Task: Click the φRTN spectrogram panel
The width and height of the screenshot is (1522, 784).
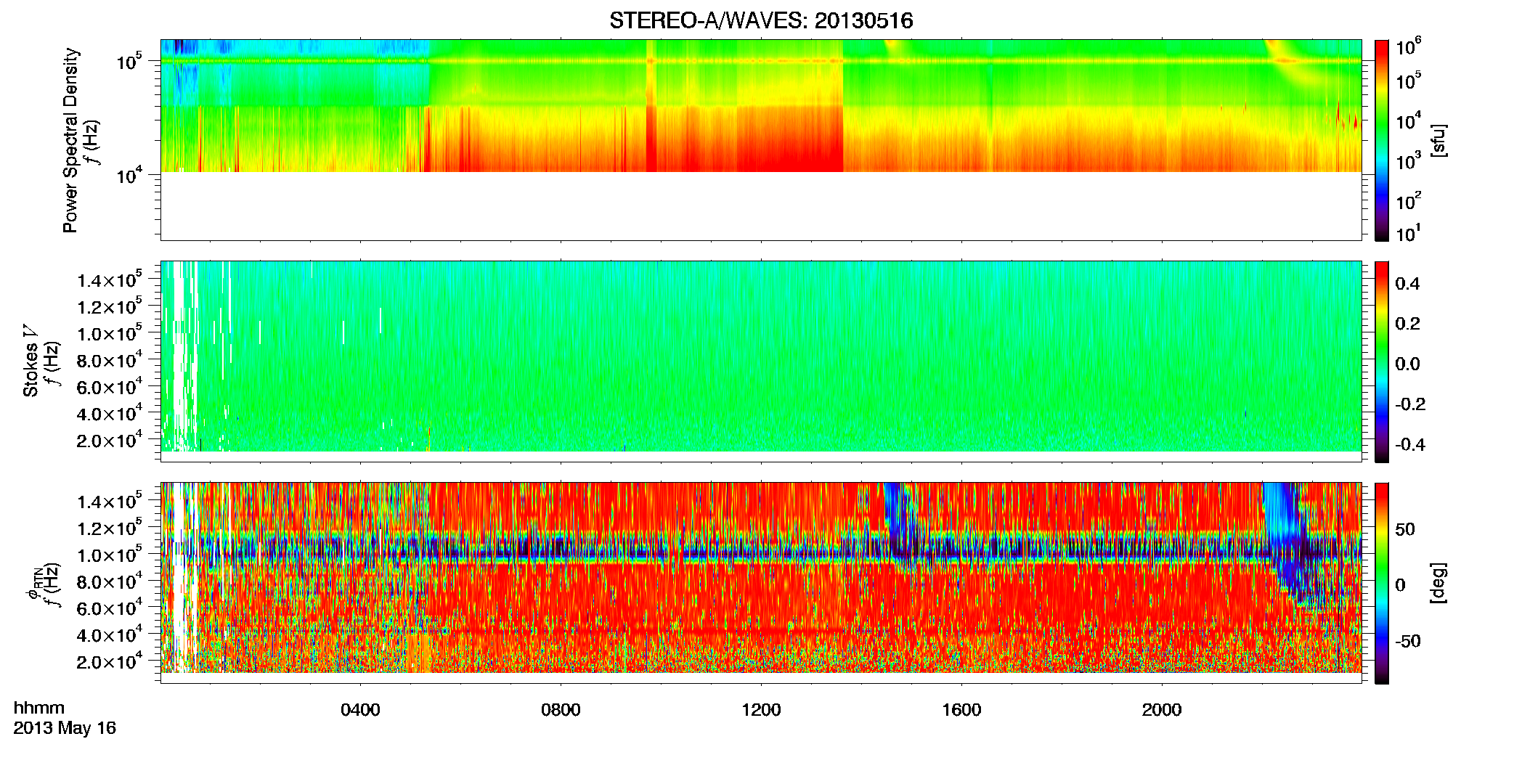Action: pos(761,583)
